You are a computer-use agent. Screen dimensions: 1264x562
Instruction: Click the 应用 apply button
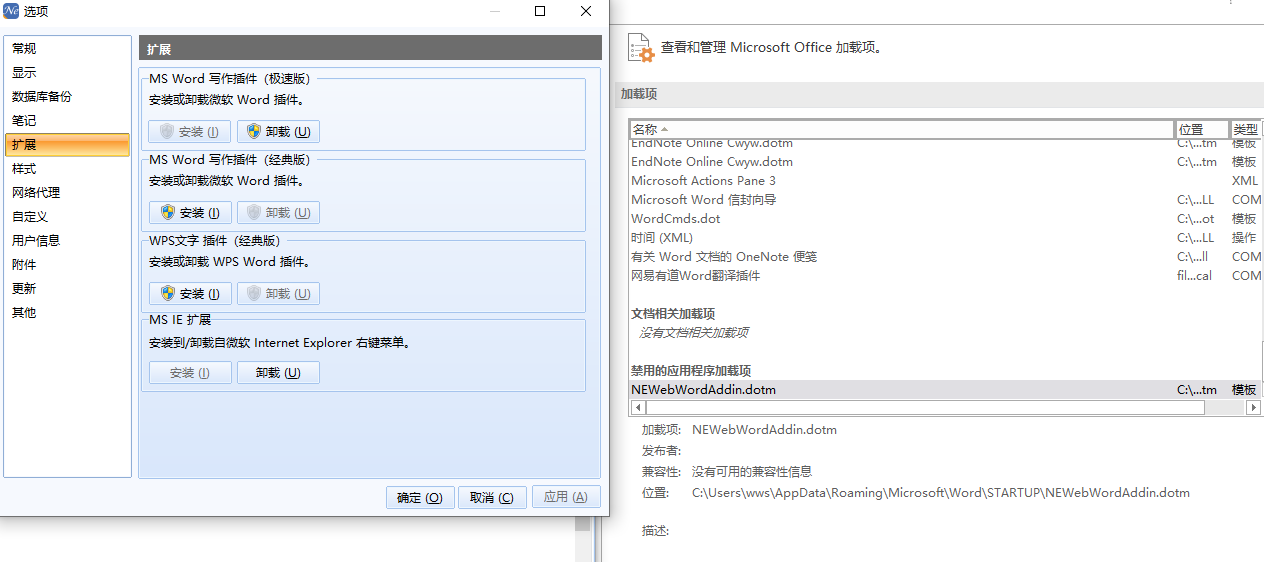(566, 497)
